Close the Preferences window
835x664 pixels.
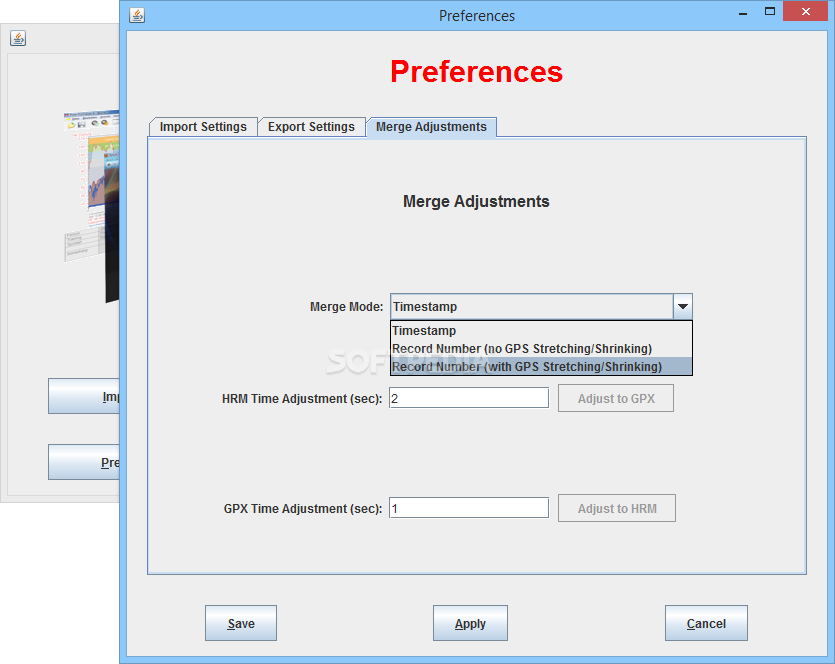pos(805,11)
